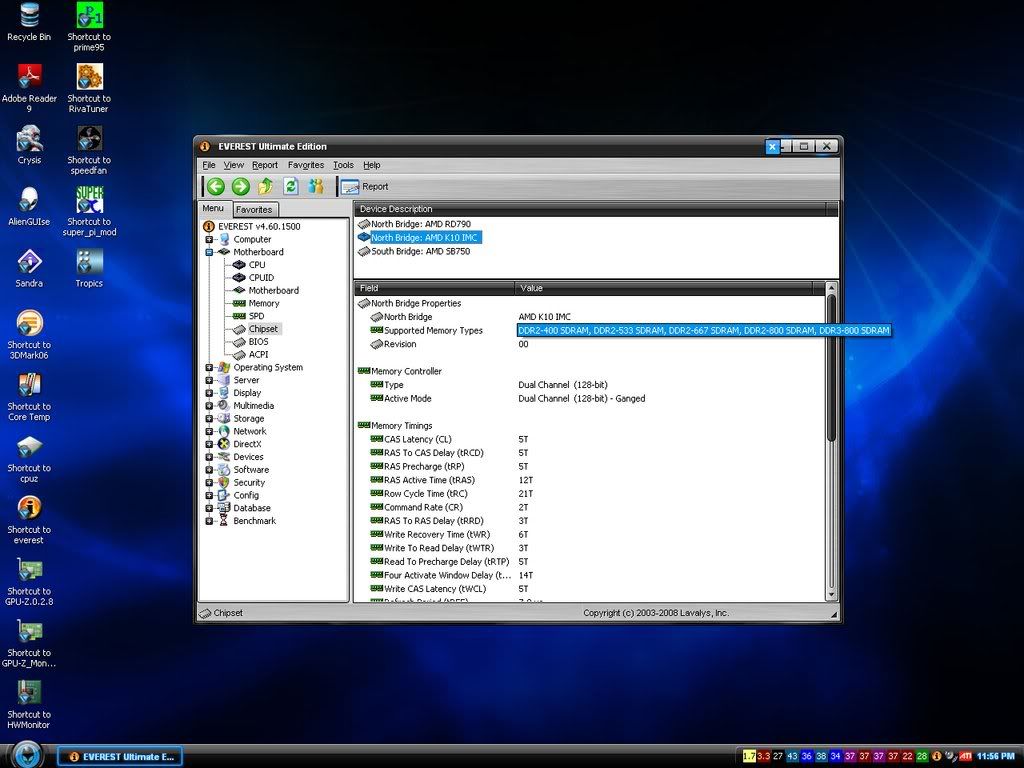The height and width of the screenshot is (768, 1024).
Task: Collapse the Motherboard tree node
Action: [x=209, y=253]
